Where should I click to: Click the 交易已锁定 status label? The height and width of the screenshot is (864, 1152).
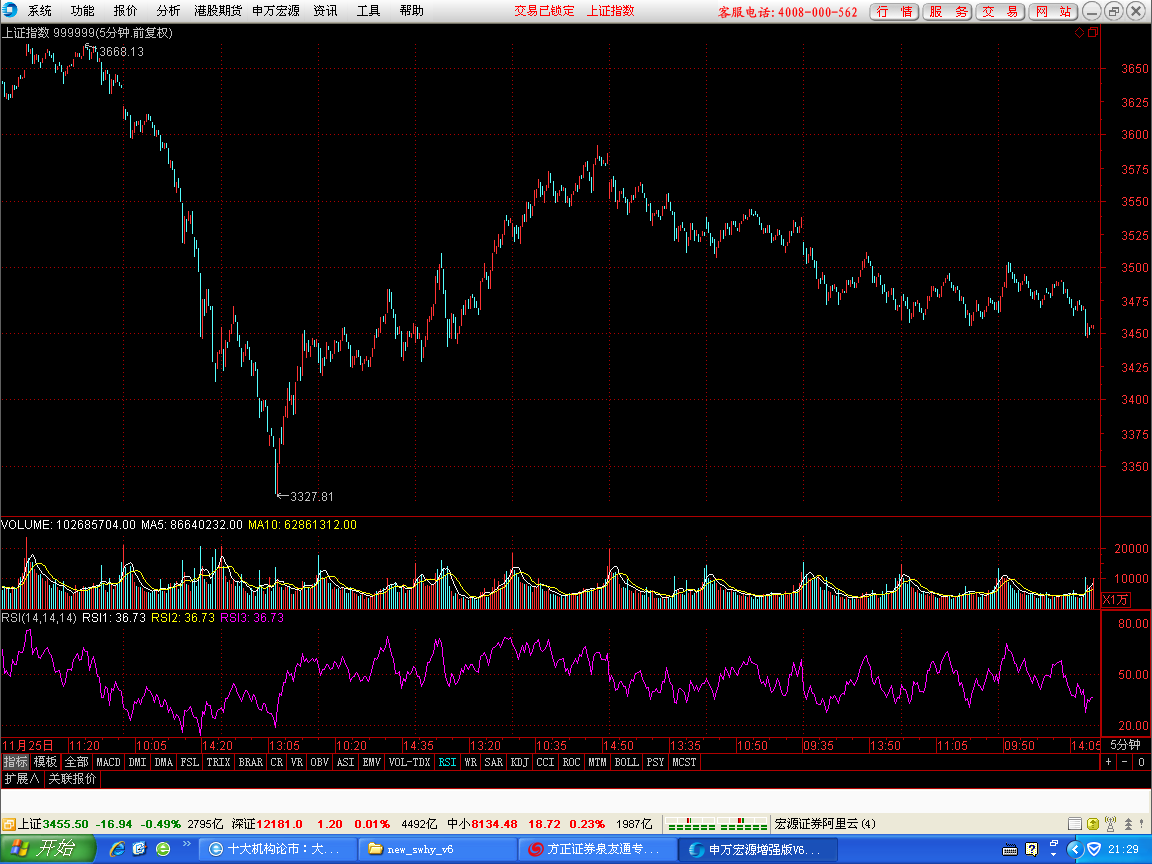(x=544, y=11)
